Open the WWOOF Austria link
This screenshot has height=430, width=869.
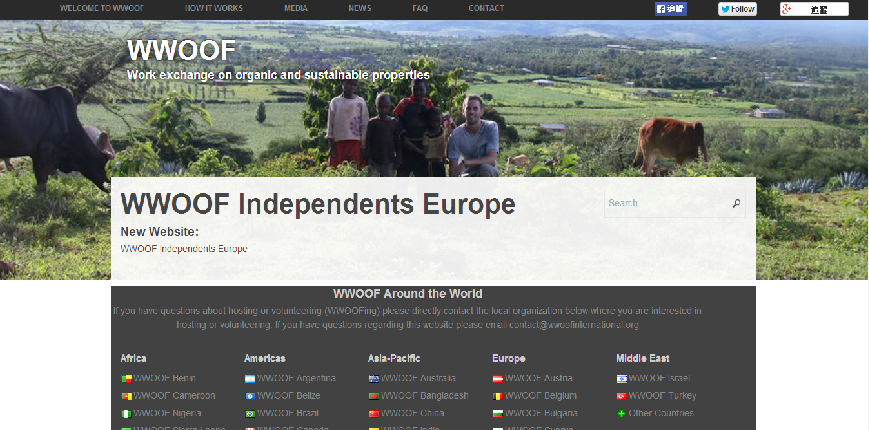pos(539,378)
